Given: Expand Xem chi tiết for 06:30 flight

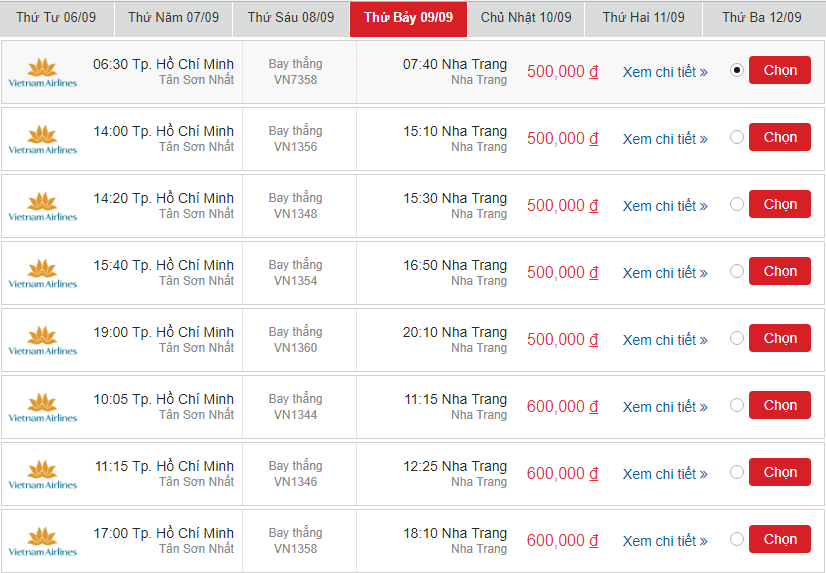Looking at the screenshot, I should (665, 72).
